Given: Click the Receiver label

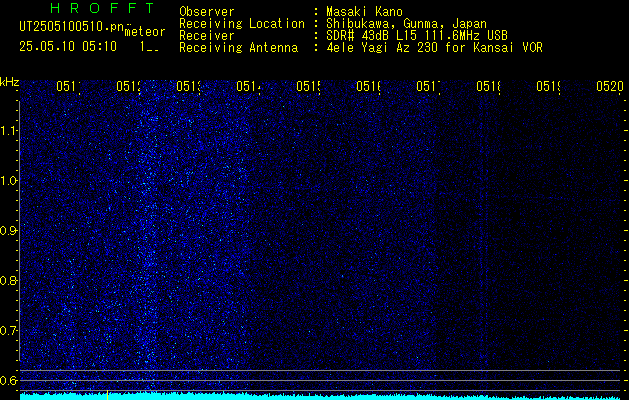Looking at the screenshot, I should 207,36.
